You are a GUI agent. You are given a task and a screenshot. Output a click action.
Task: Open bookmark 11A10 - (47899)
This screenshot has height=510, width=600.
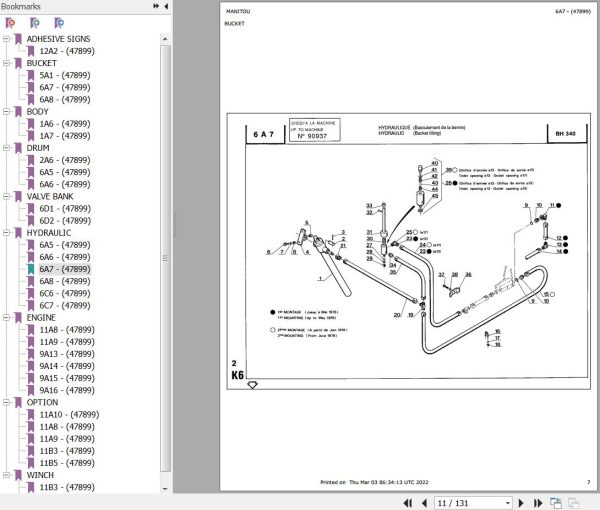(x=69, y=414)
